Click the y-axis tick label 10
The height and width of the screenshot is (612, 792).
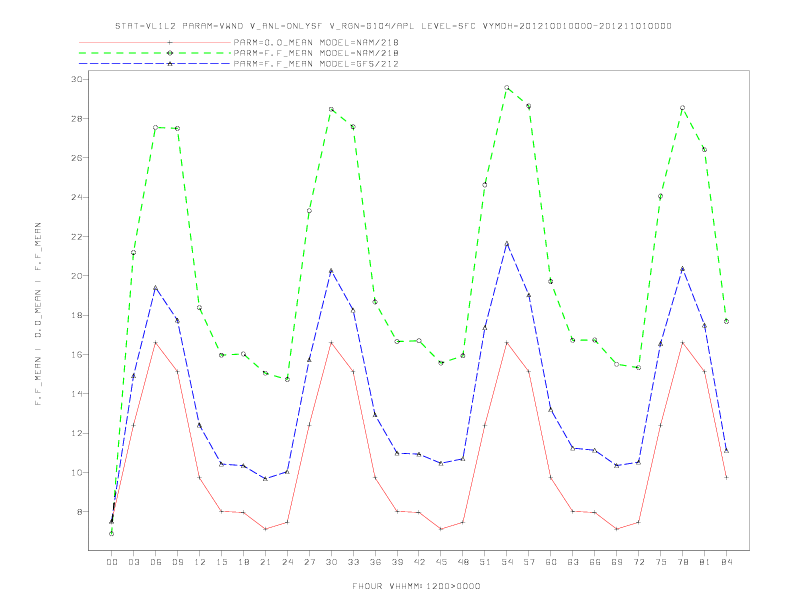point(77,473)
